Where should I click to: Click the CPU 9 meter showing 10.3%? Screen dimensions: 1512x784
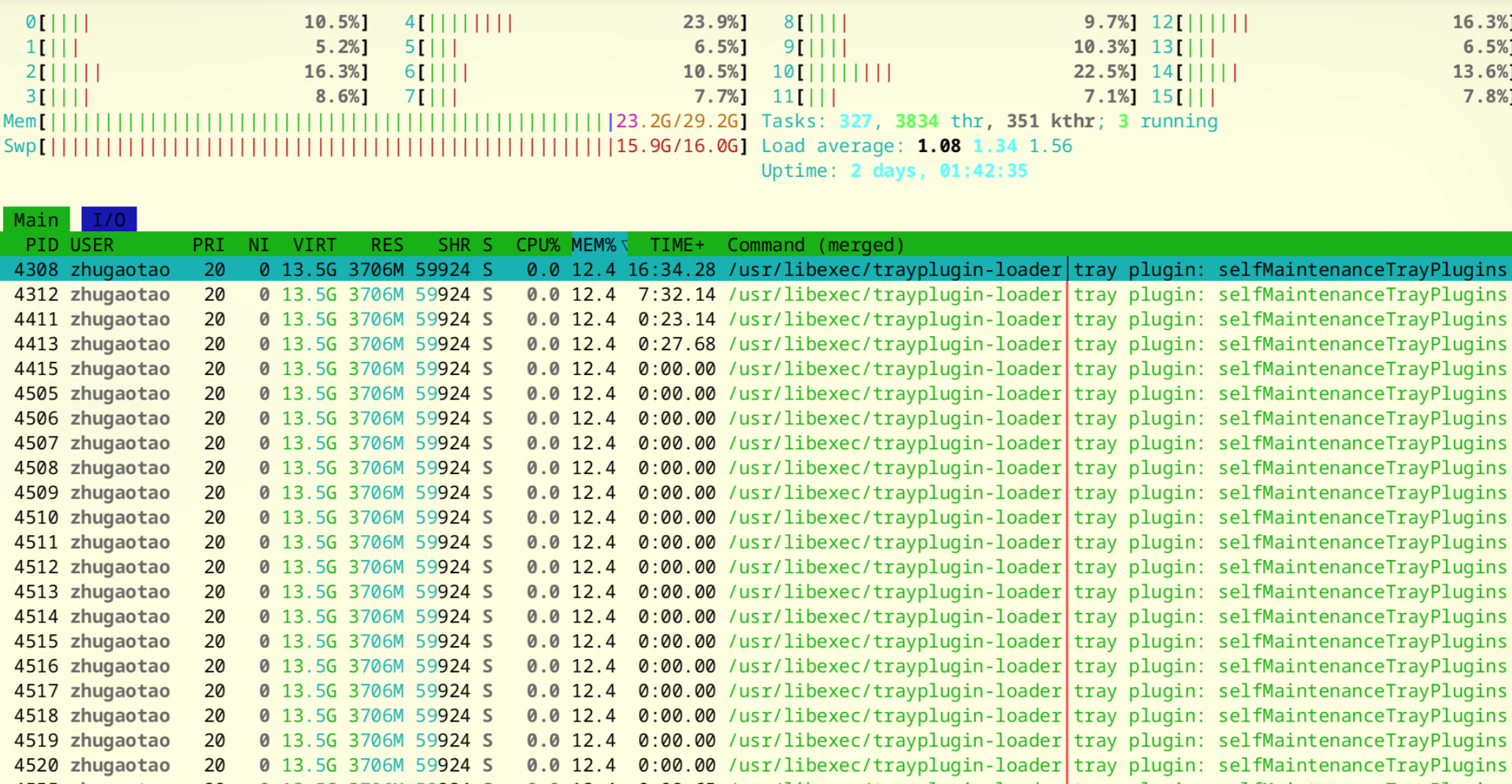pos(961,47)
